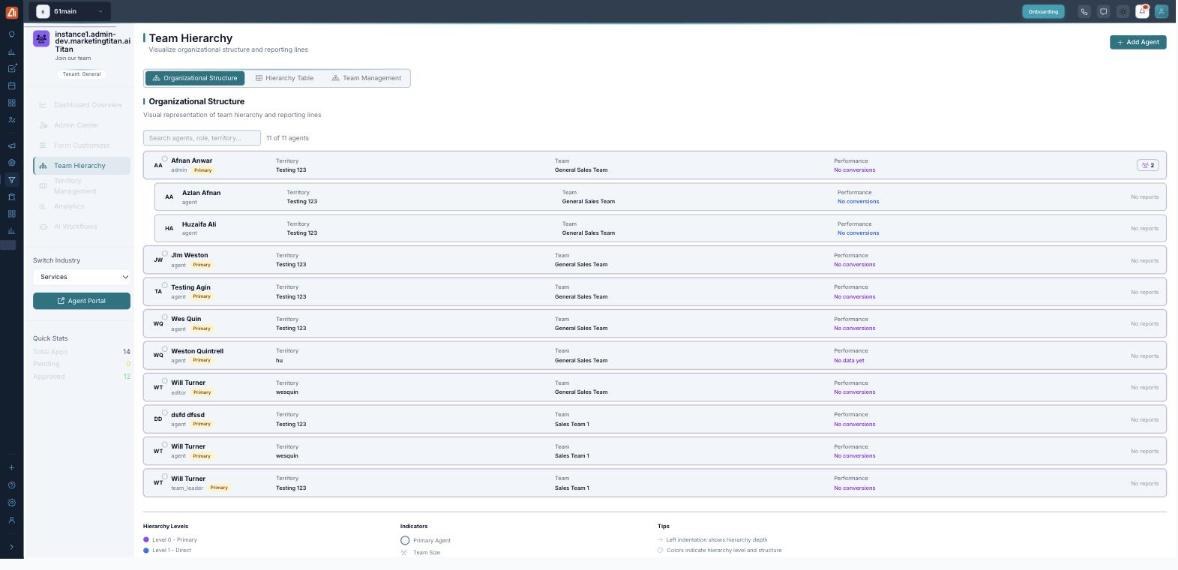The width and height of the screenshot is (1178, 570).
Task: Click the orange app logo icon
Action: (x=11, y=11)
